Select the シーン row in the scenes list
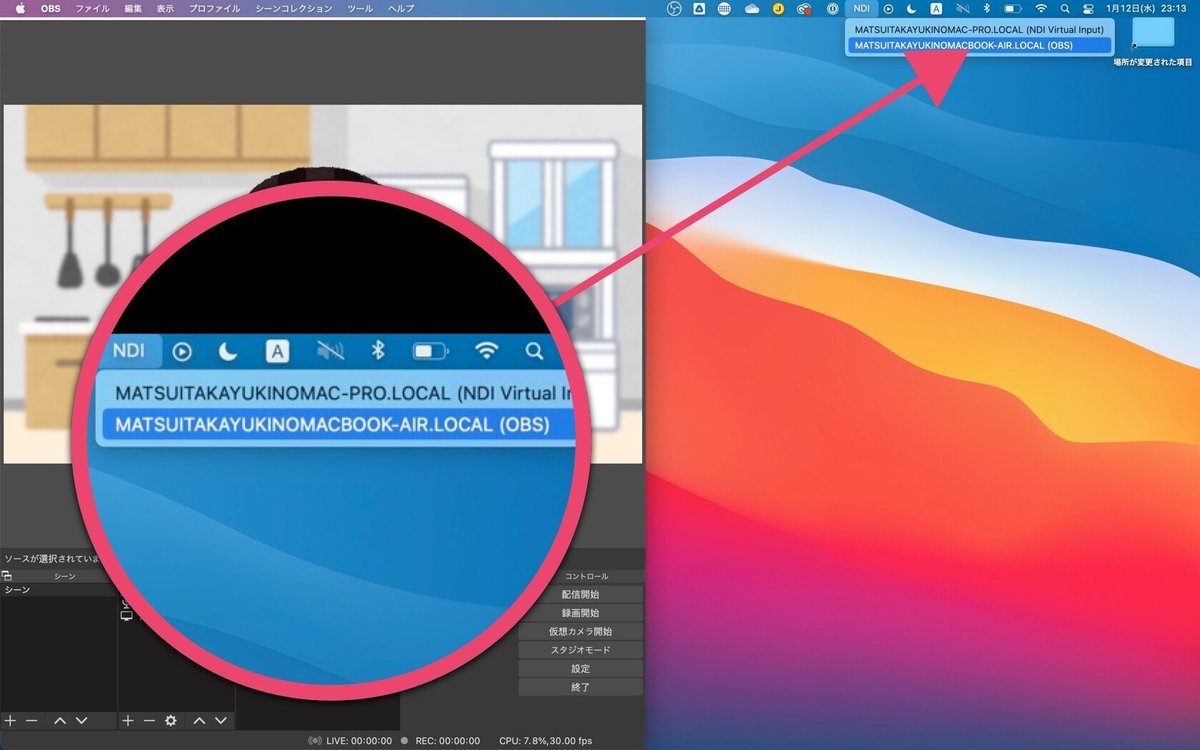 coord(59,590)
